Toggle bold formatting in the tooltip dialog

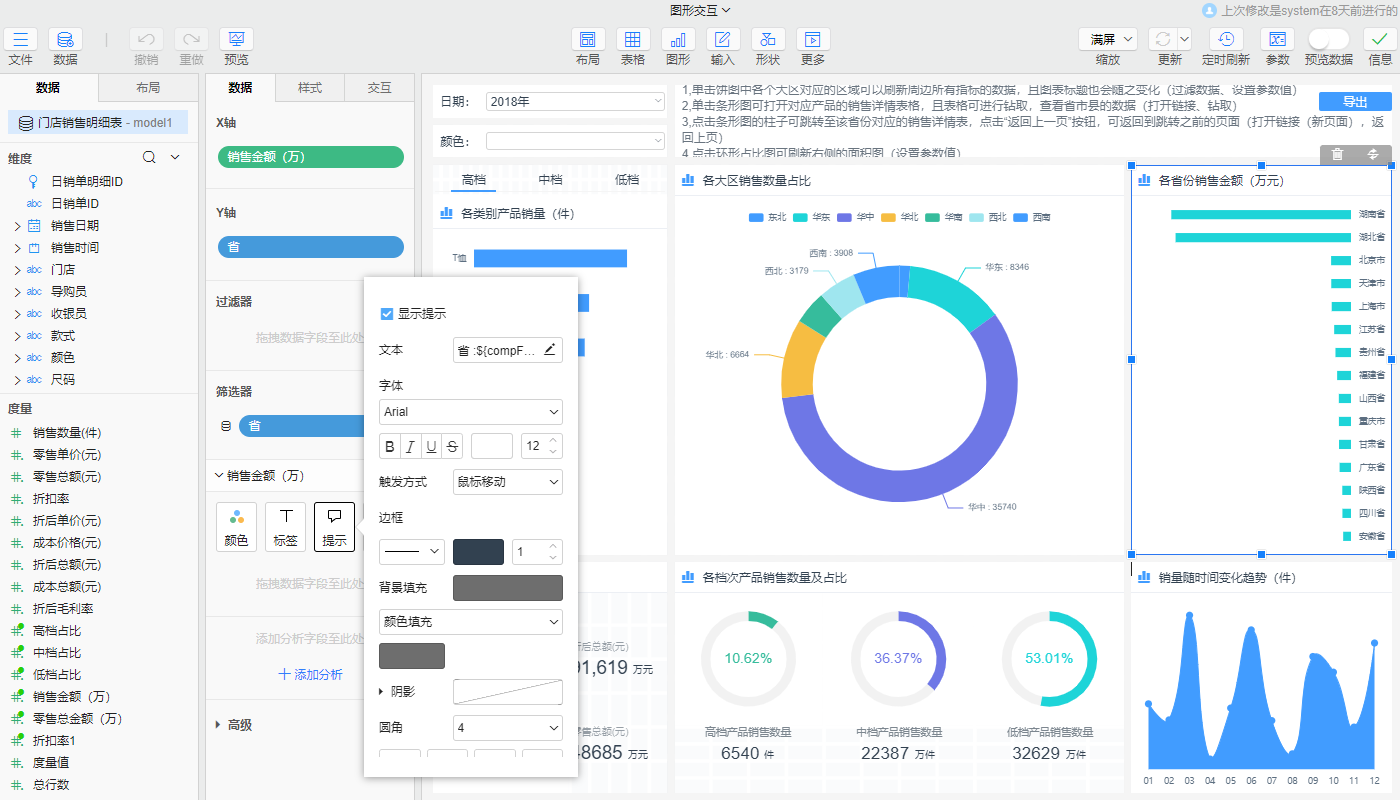388,446
